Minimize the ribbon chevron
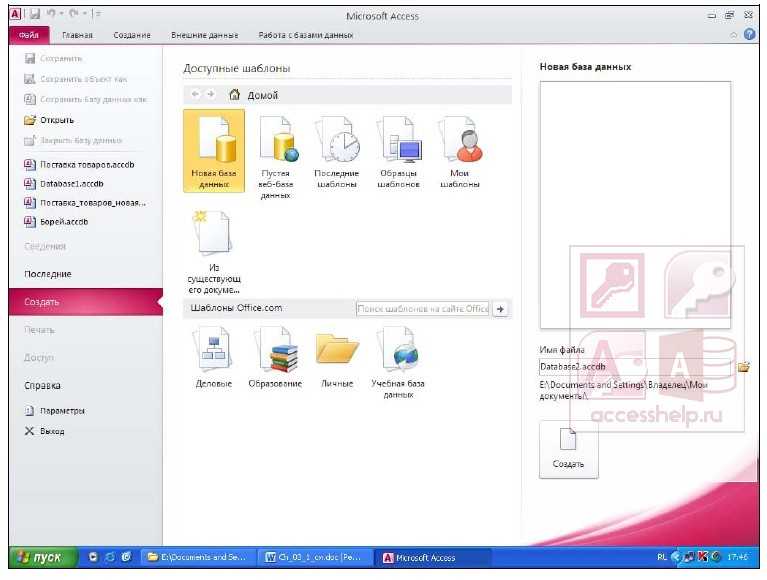The width and height of the screenshot is (767, 580). [x=733, y=35]
